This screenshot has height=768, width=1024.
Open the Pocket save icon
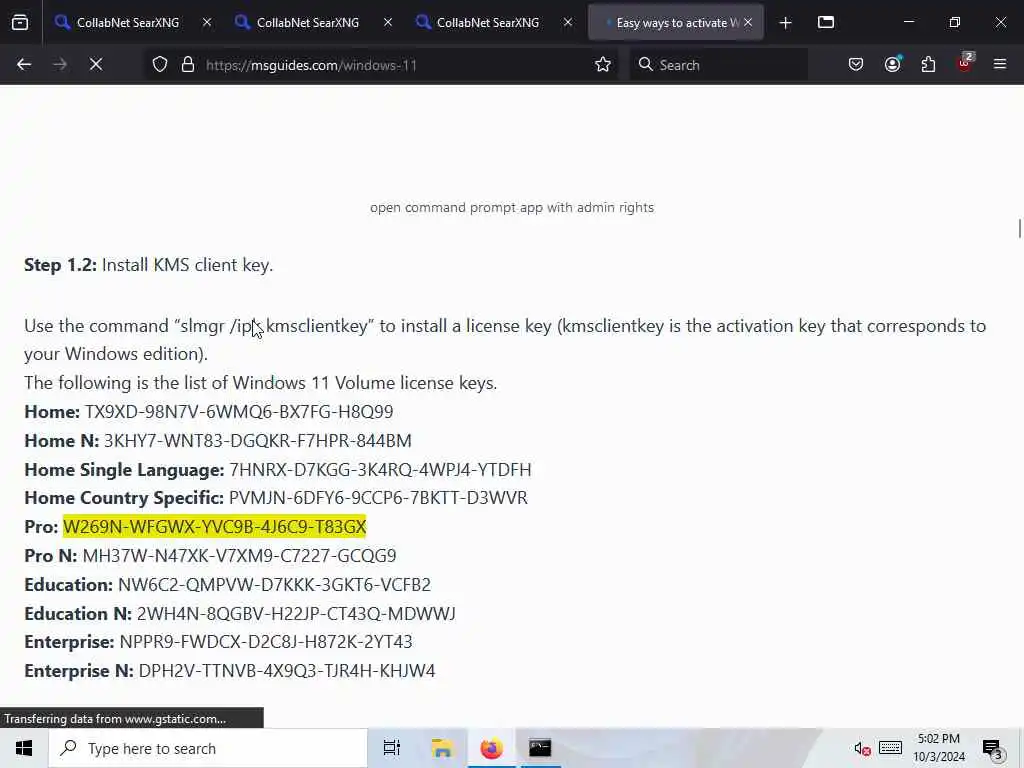pyautogui.click(x=856, y=65)
